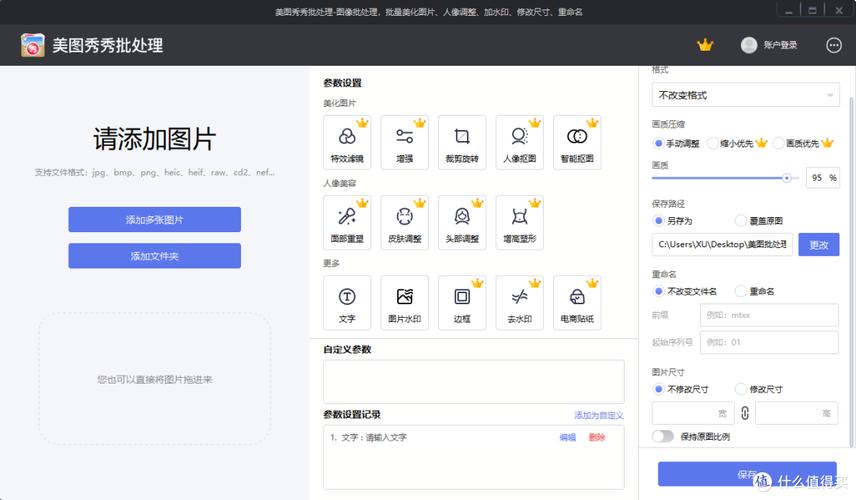This screenshot has height=500, width=856.
Task: Click the height 高 input field
Action: pos(796,413)
